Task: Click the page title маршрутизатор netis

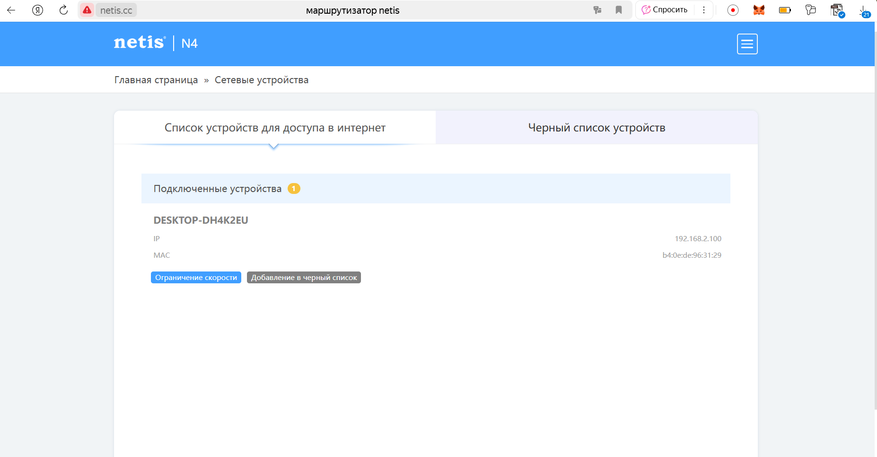Action: coord(352,10)
